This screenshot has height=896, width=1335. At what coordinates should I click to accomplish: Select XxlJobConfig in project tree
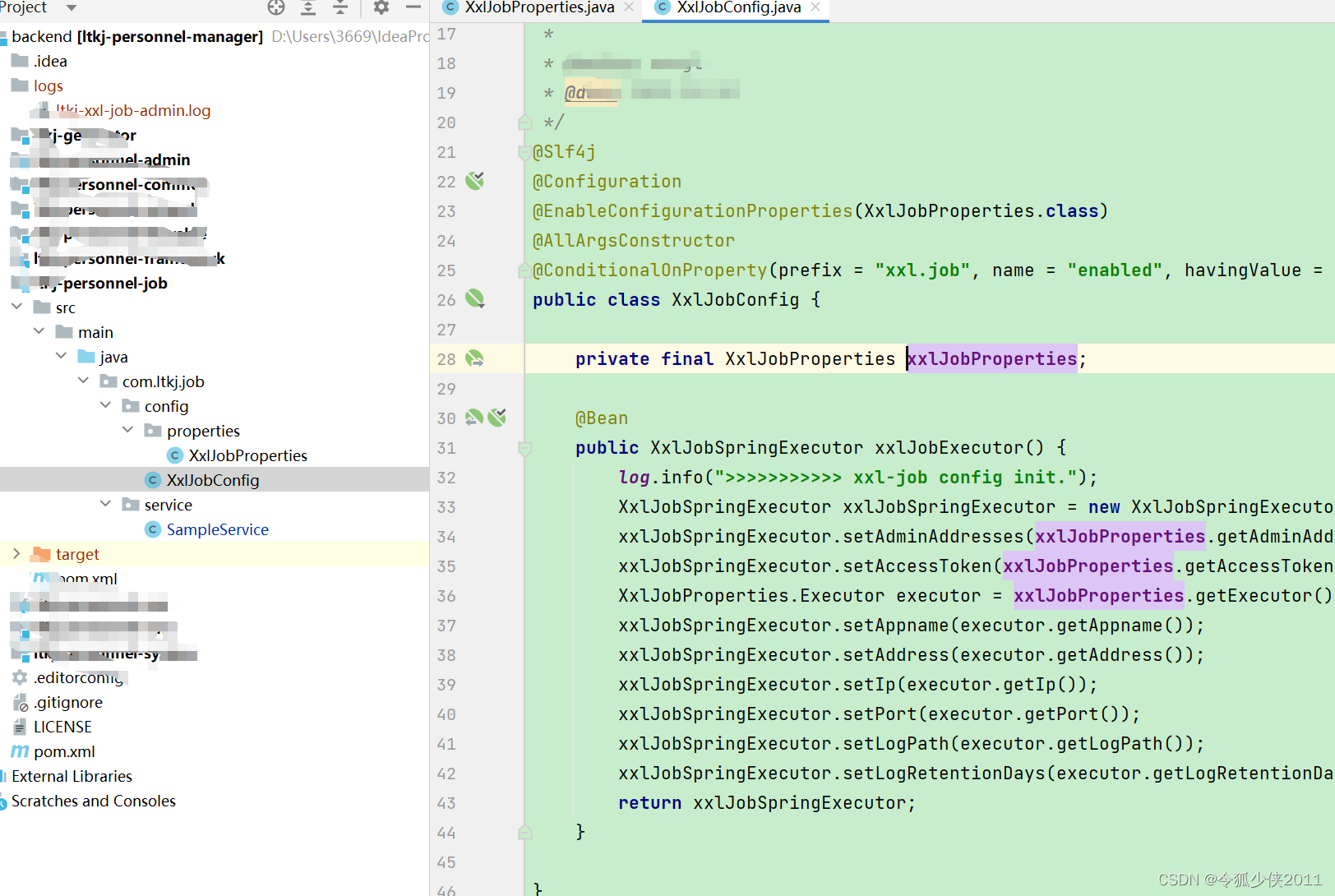[x=214, y=480]
